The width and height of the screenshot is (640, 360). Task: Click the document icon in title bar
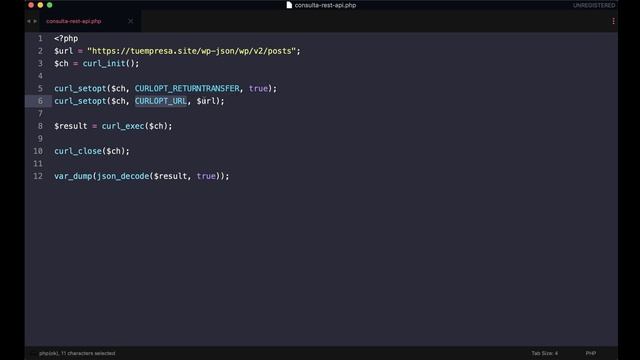click(289, 5)
